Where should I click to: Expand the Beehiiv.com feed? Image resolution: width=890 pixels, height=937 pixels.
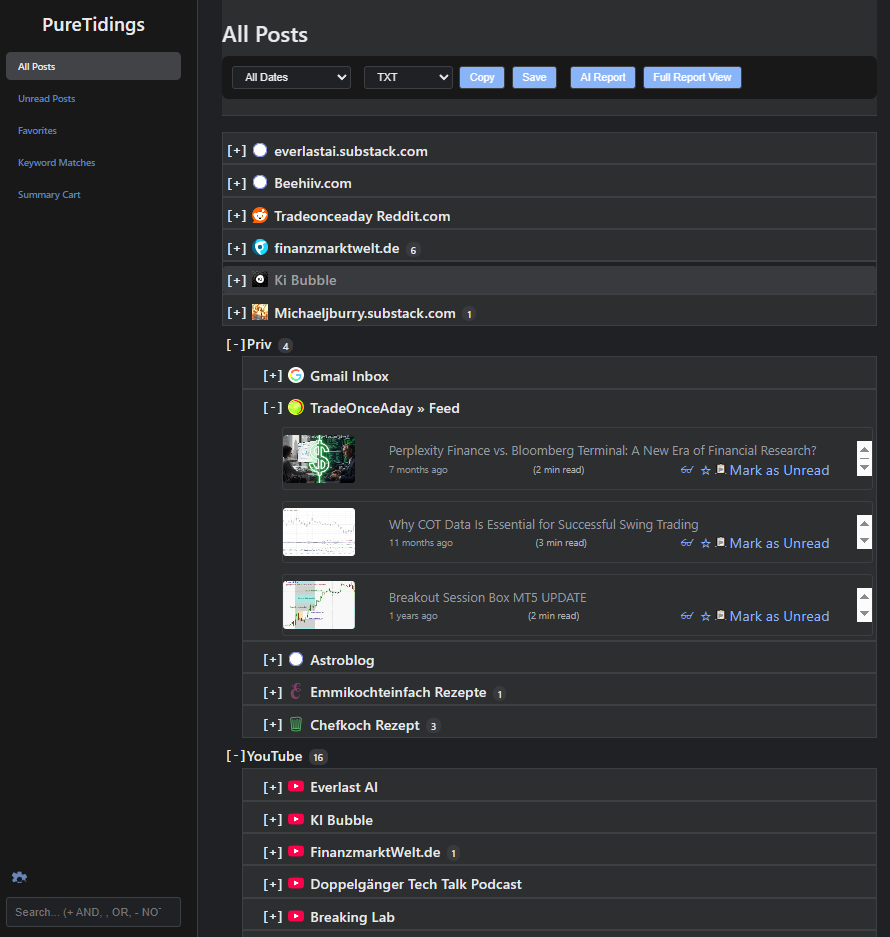[x=237, y=183]
